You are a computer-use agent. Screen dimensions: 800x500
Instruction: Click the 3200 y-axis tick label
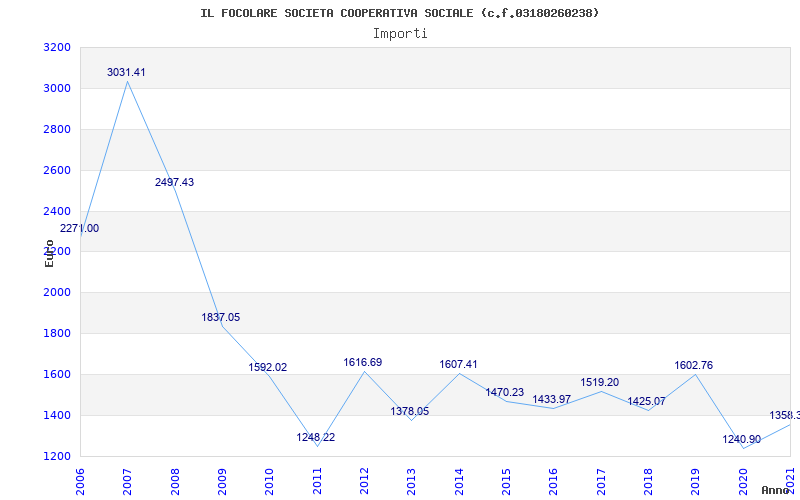(x=58, y=48)
